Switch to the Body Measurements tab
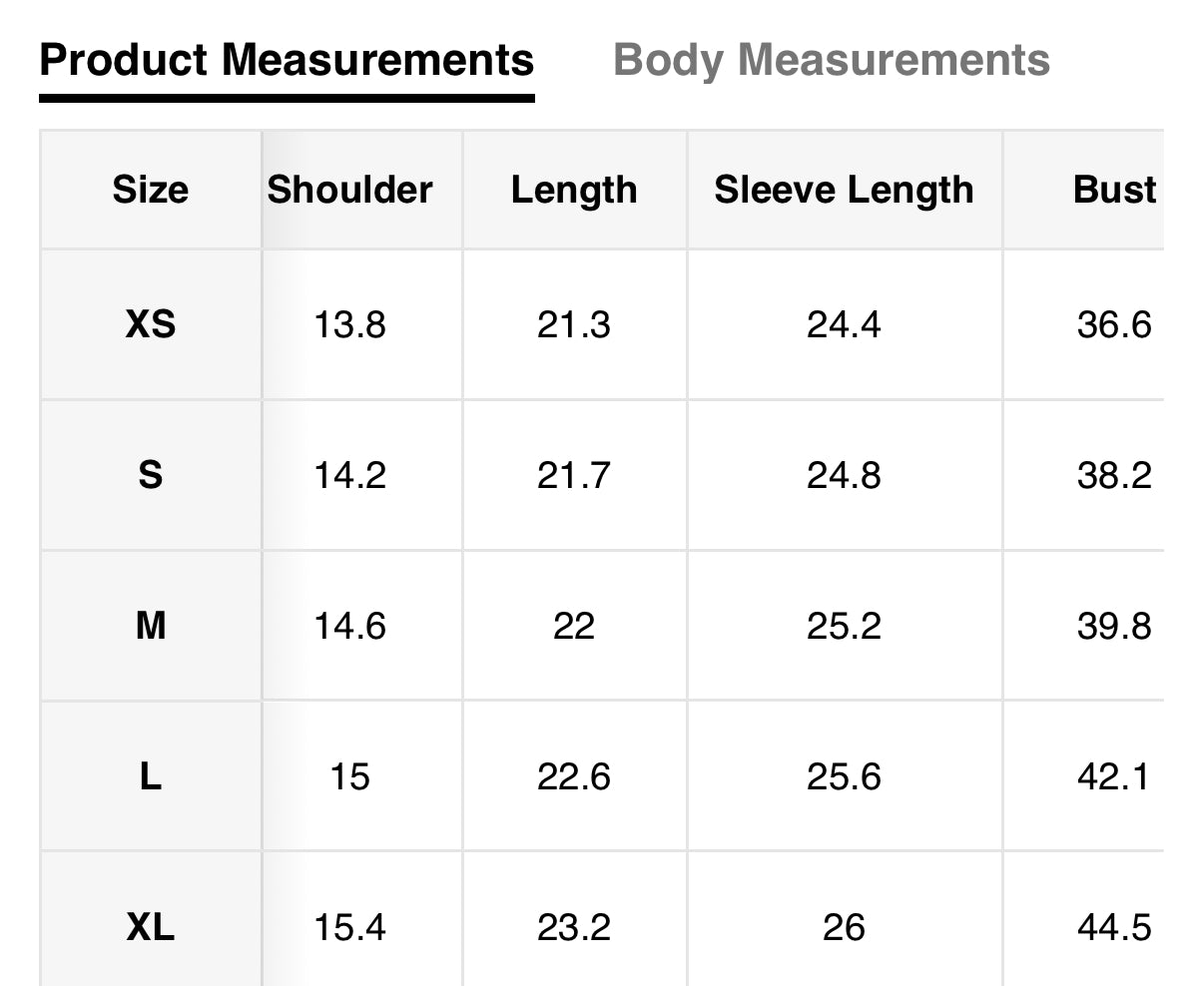Screen dimensions: 1204x986 pyautogui.click(x=831, y=60)
